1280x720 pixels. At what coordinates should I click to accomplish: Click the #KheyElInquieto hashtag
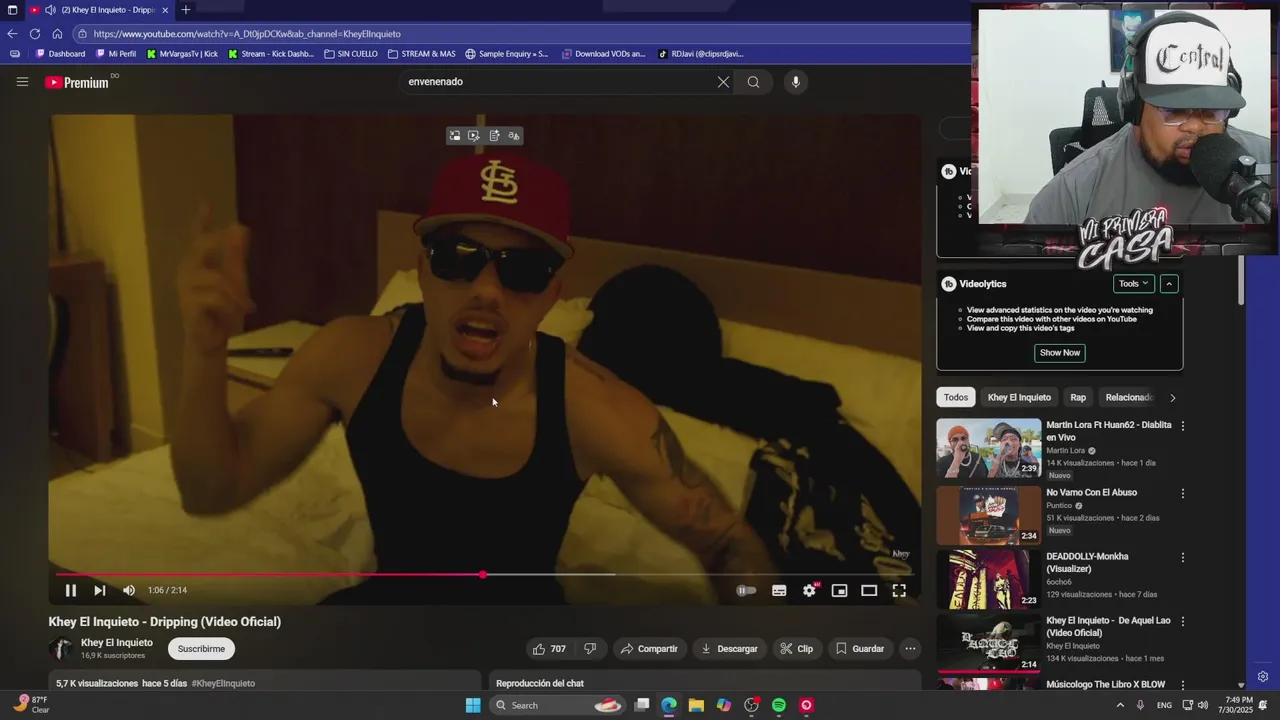point(223,683)
